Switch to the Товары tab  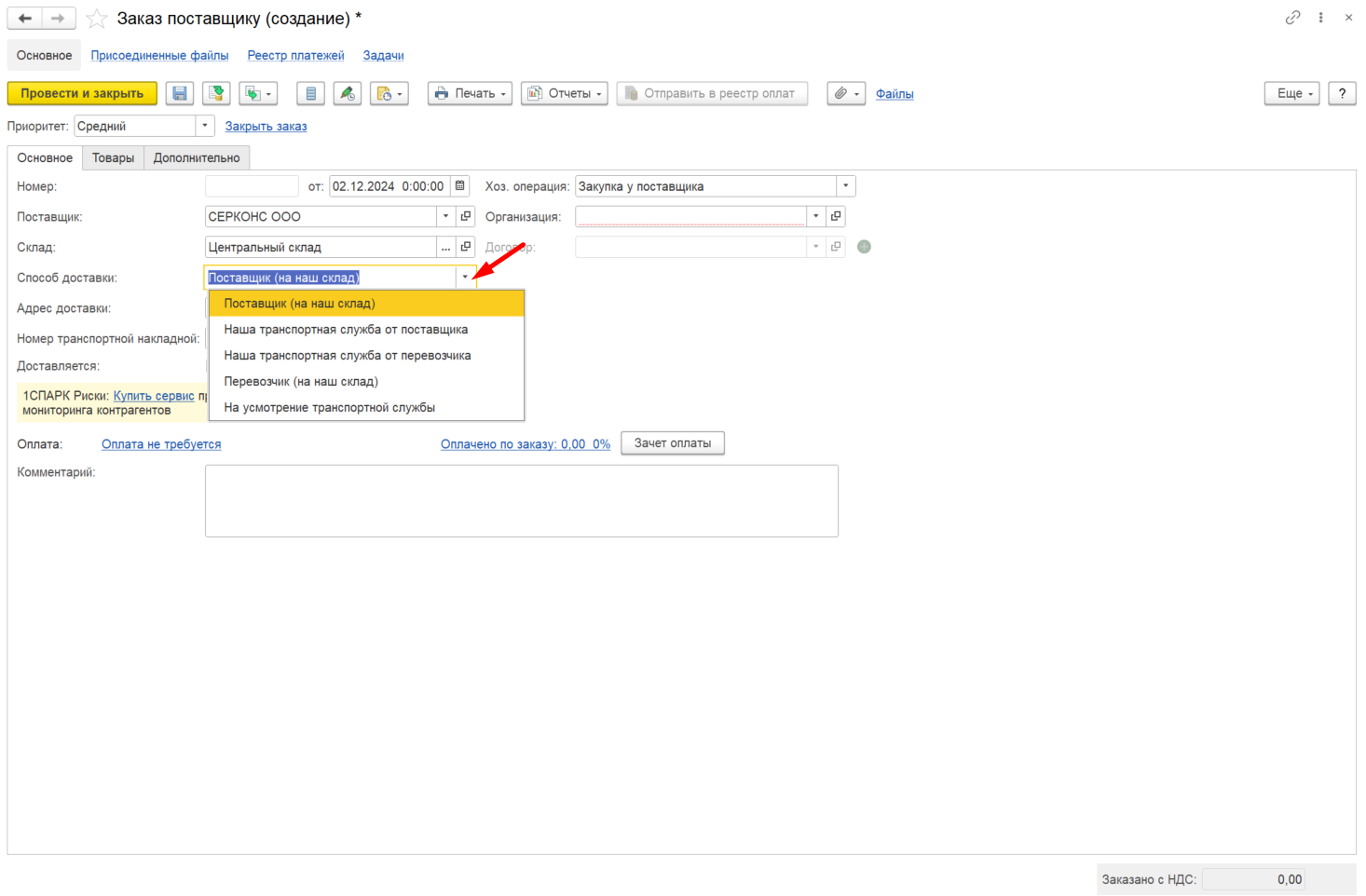113,158
